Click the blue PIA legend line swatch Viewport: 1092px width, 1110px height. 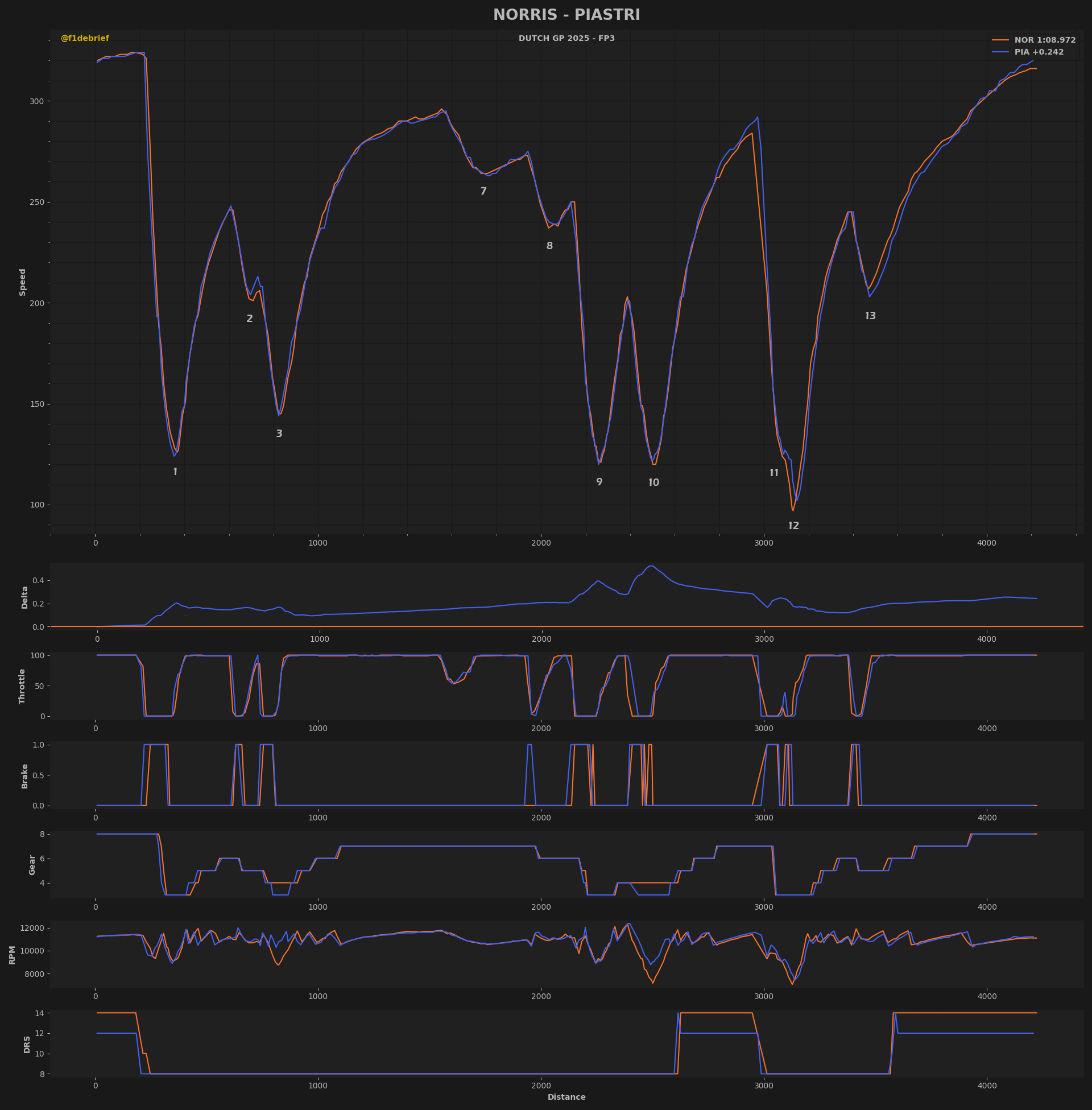tap(1000, 52)
